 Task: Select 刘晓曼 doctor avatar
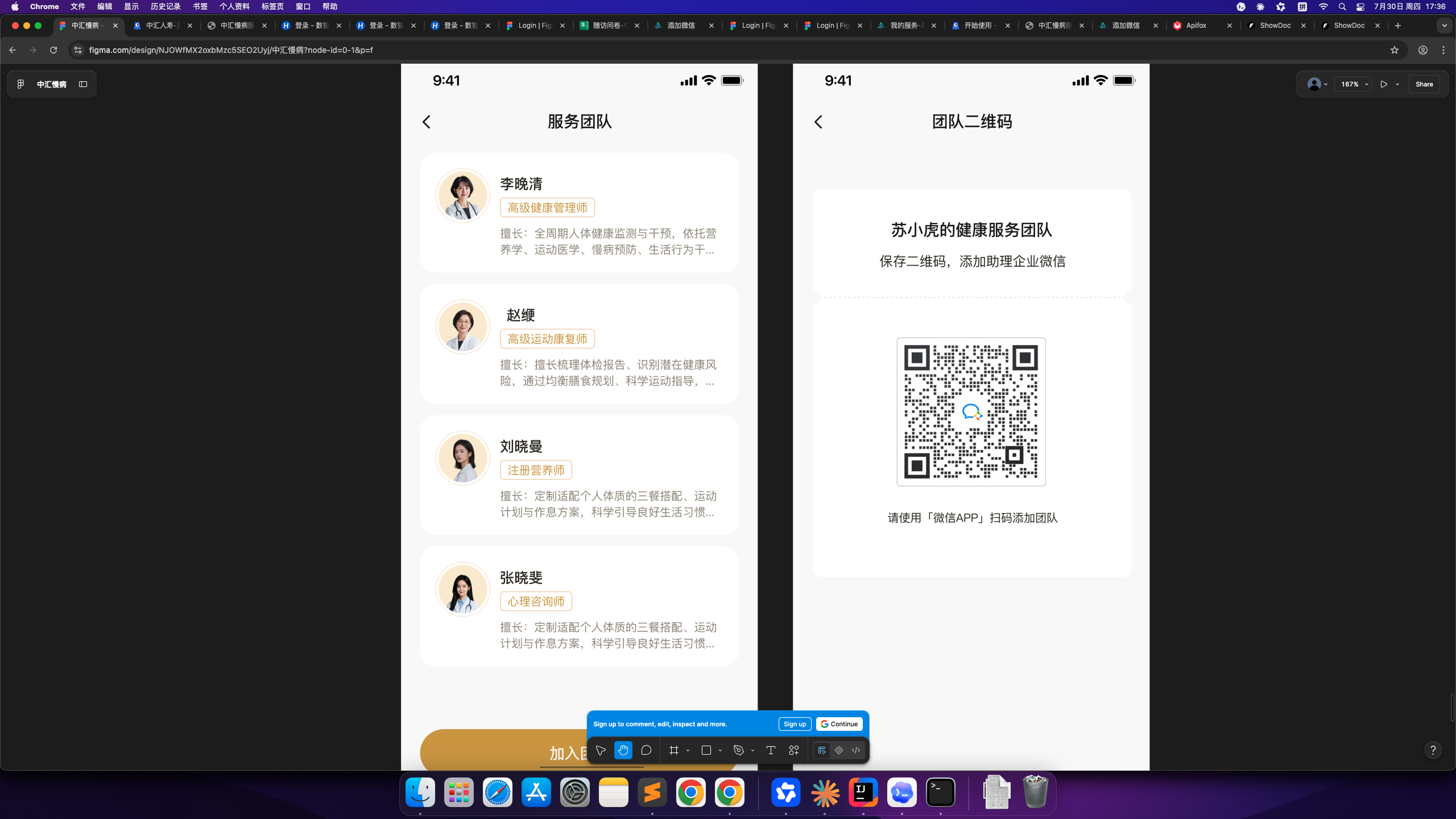(x=463, y=458)
